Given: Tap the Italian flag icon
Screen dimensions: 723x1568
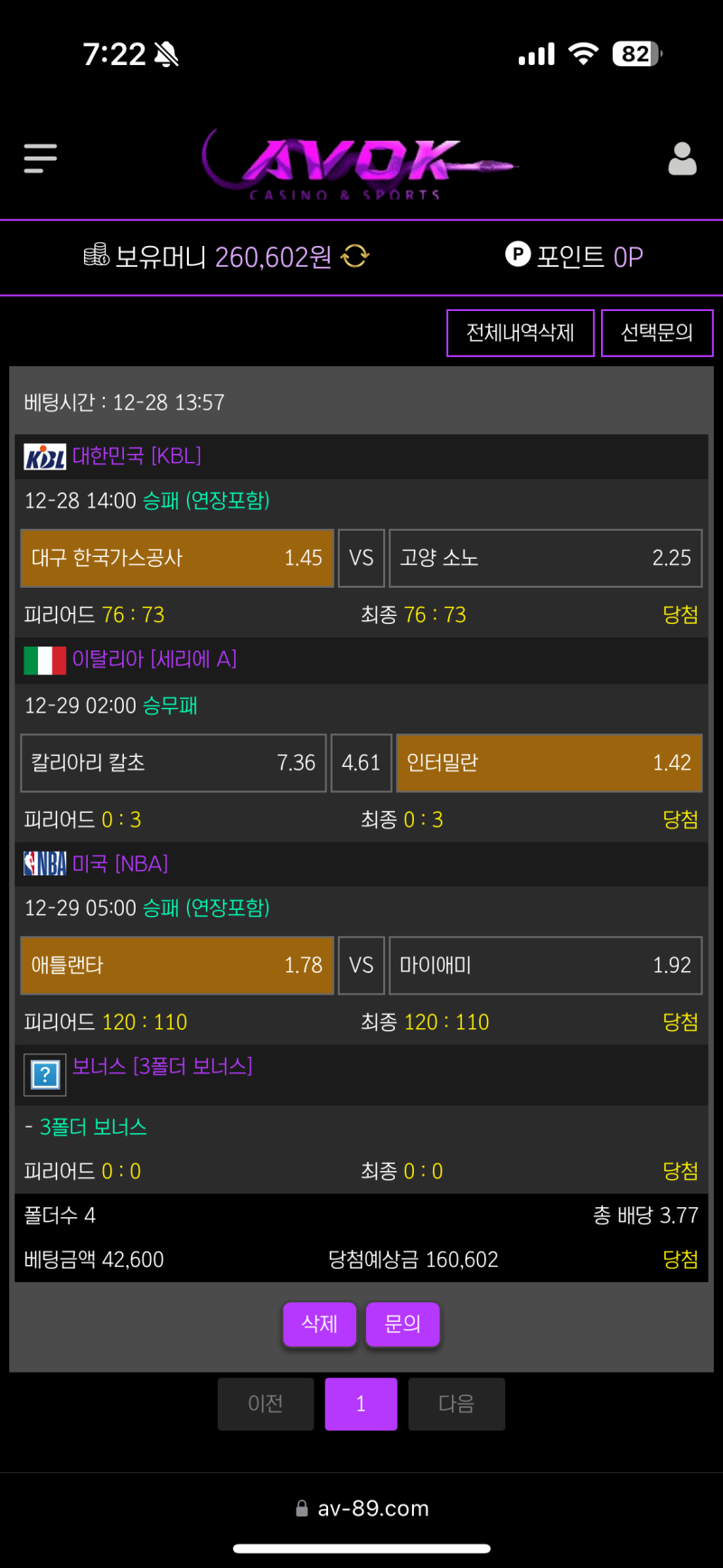Looking at the screenshot, I should 44,660.
